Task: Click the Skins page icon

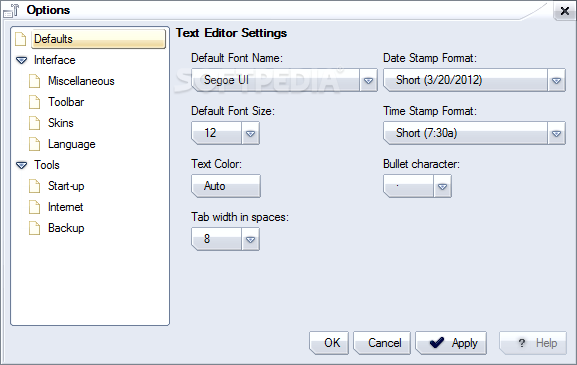Action: (x=35, y=123)
